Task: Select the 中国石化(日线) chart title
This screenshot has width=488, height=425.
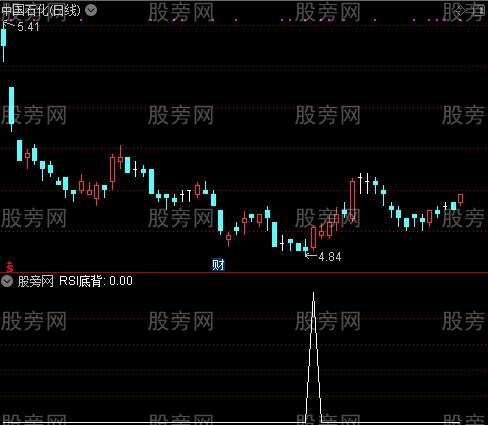Action: [41, 10]
